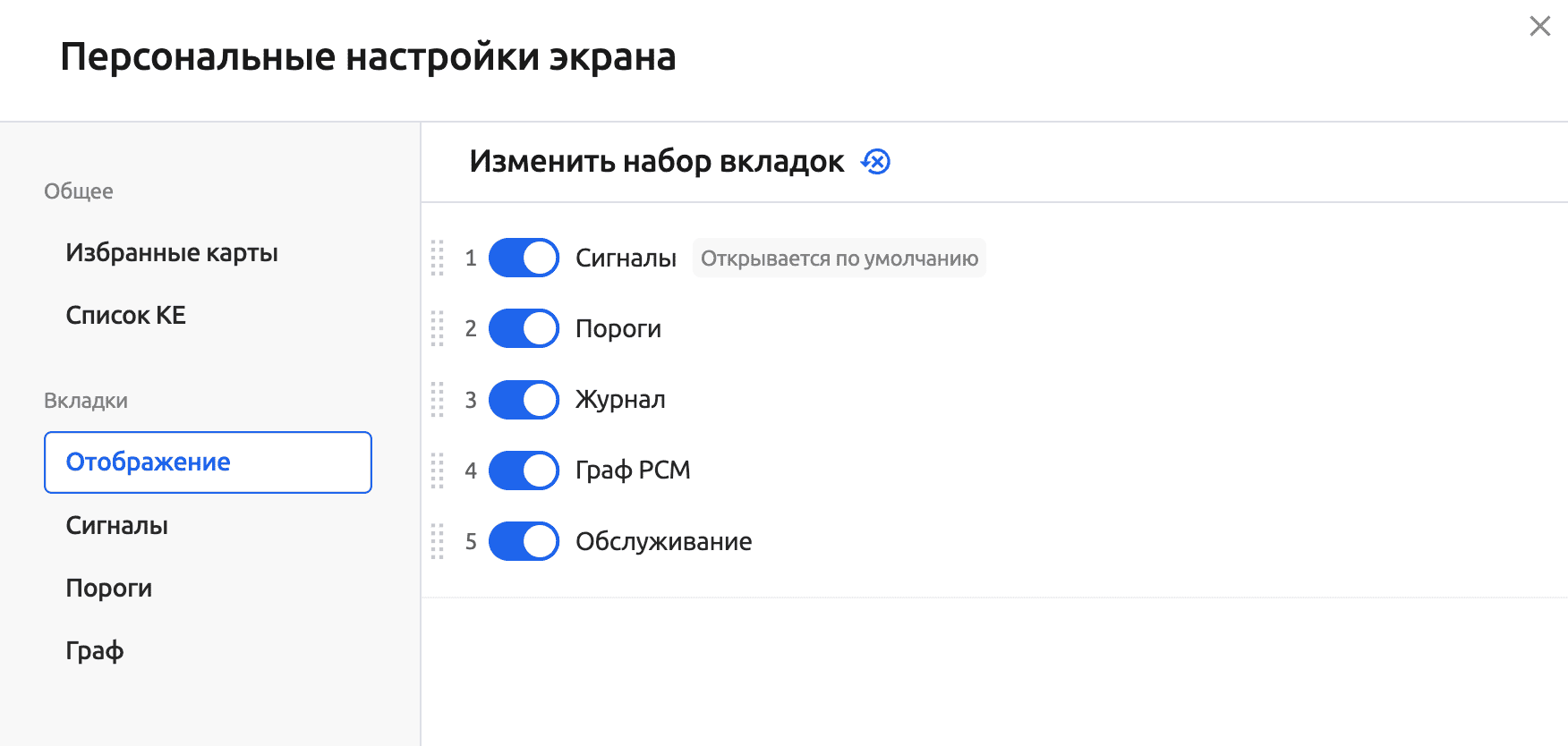Image resolution: width=1568 pixels, height=746 pixels.
Task: Switch off the Граф РСМ toggle
Action: [524, 470]
